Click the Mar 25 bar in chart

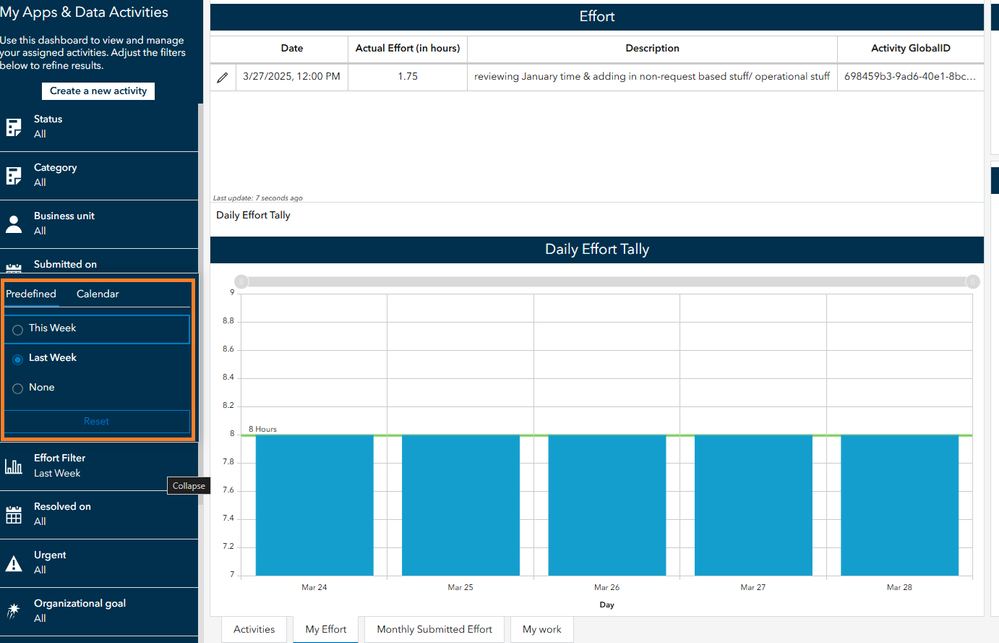pos(461,505)
